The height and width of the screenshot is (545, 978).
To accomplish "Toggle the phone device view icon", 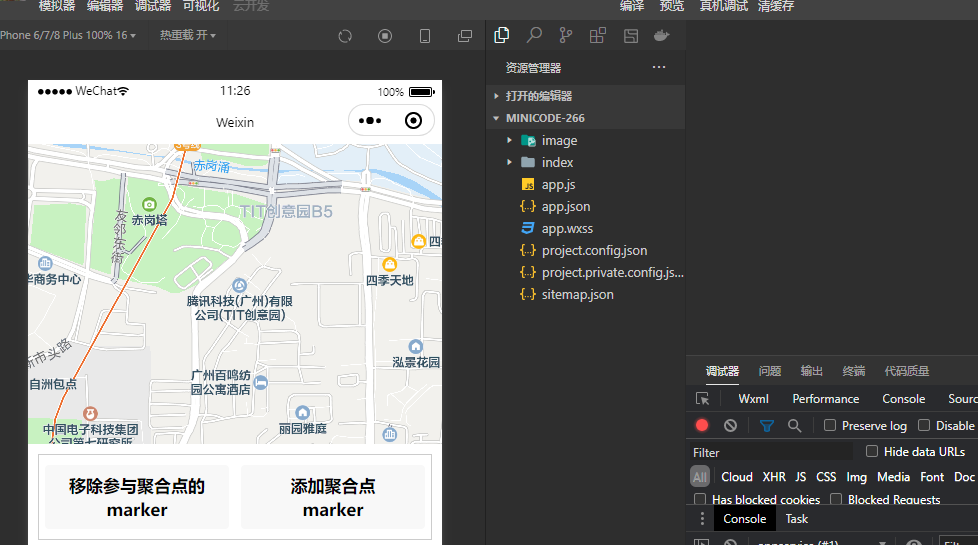I will pyautogui.click(x=425, y=36).
